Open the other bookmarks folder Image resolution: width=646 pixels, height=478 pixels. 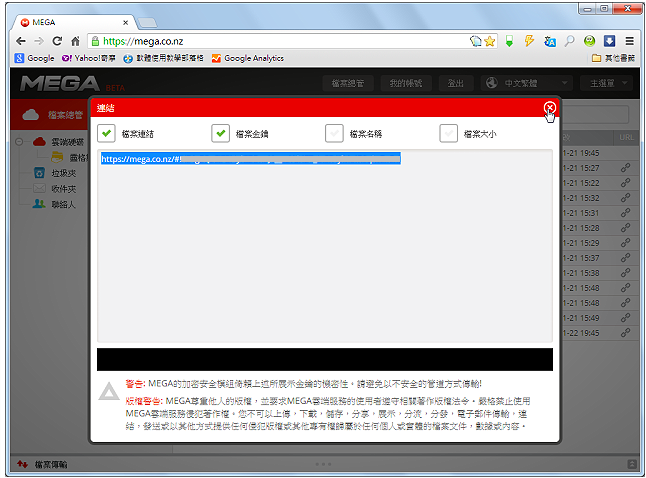(x=613, y=58)
